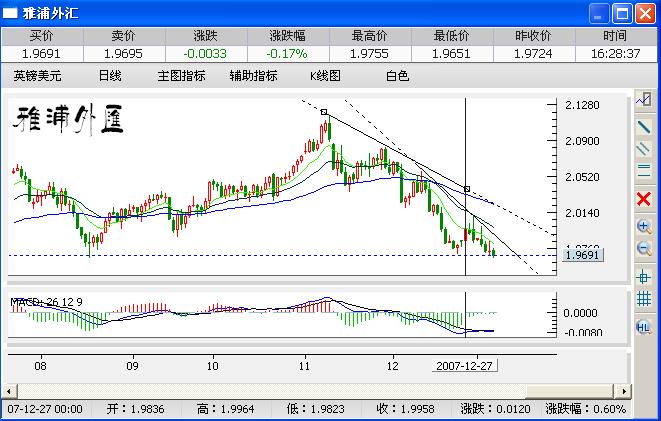This screenshot has width=661, height=421.
Task: Open the 日线 timeframe menu
Action: click(110, 76)
